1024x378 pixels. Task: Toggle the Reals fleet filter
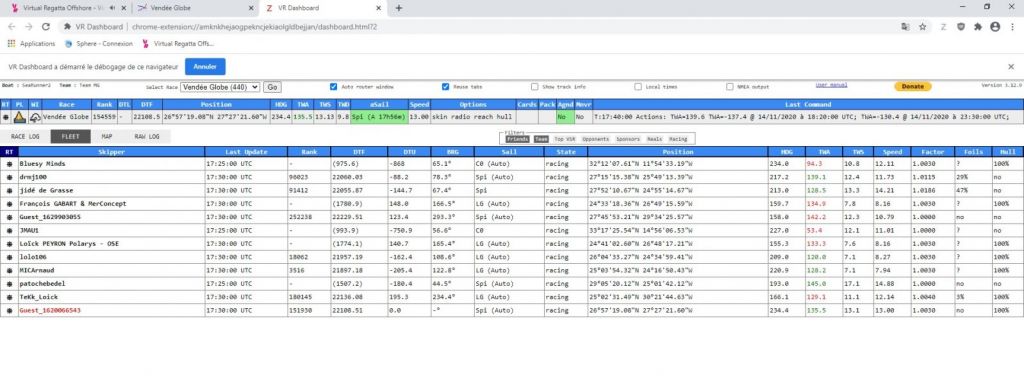click(x=654, y=139)
